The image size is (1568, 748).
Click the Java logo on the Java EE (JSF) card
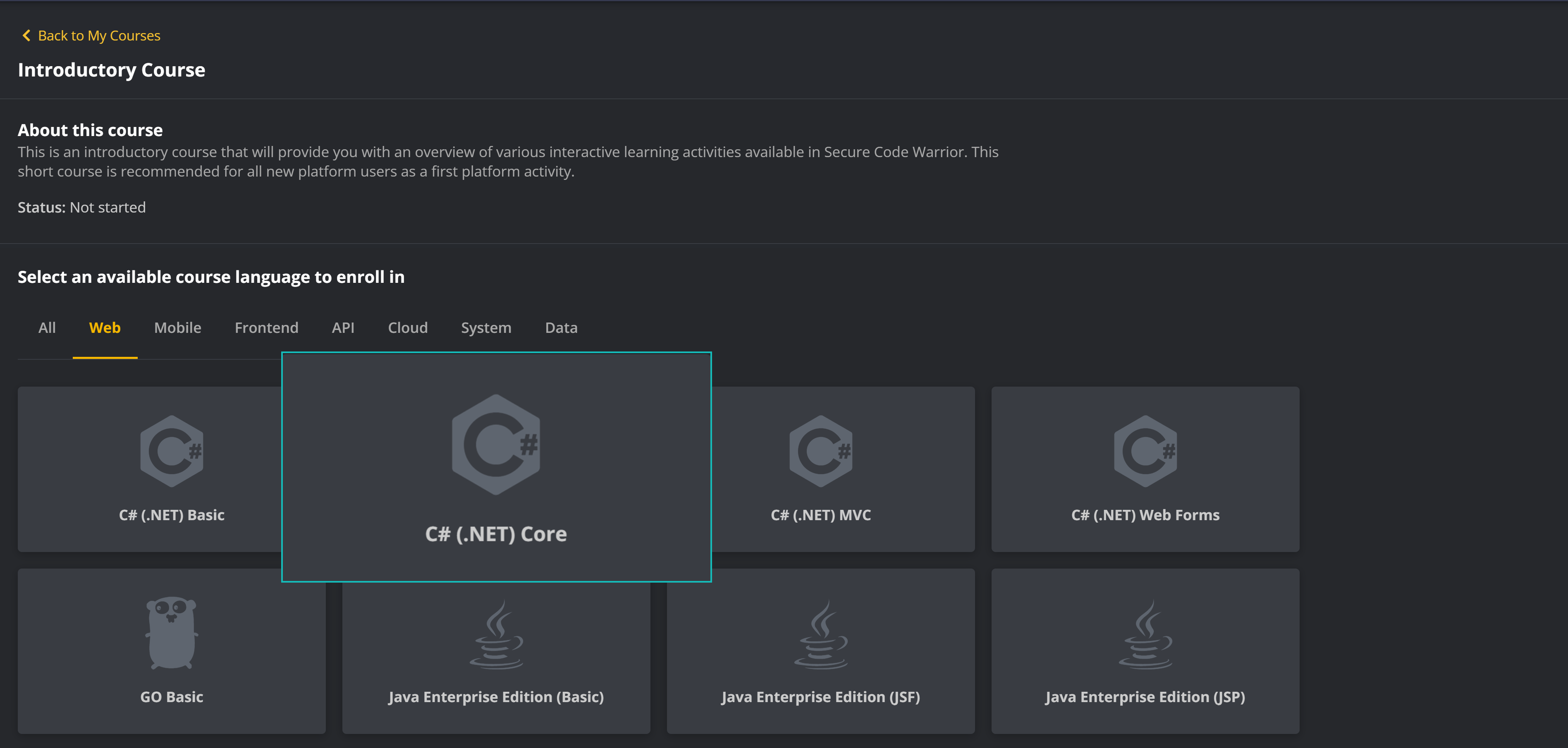[820, 635]
